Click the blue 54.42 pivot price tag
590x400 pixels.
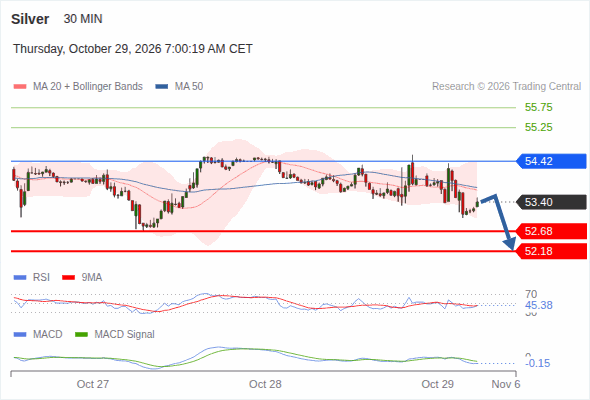(550, 161)
